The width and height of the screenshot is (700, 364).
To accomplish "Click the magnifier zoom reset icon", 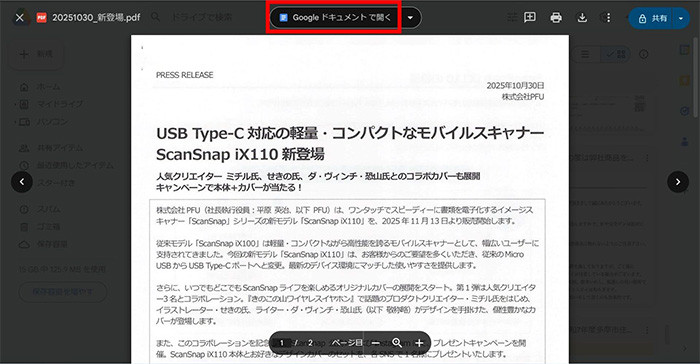I will point(397,343).
